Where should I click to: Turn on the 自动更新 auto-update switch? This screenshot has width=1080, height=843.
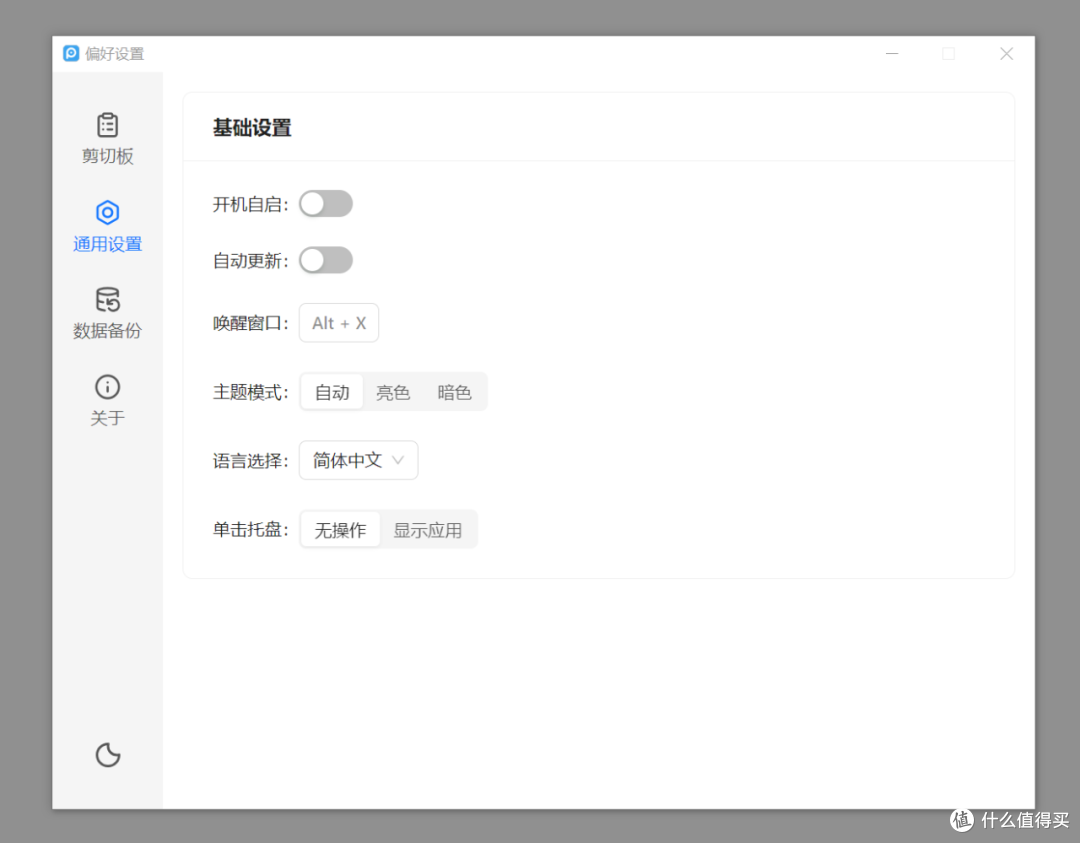click(326, 260)
